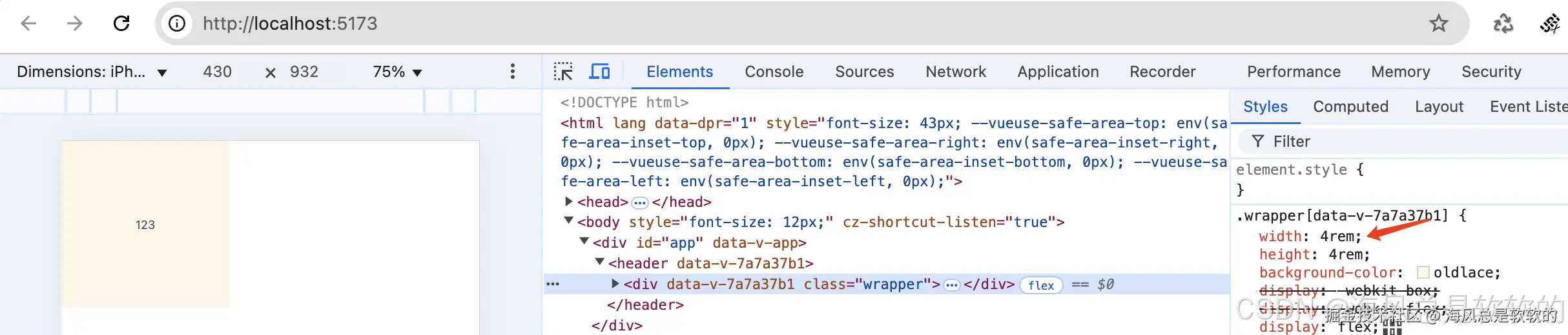
Task: Select the closing header tag row
Action: [x=645, y=305]
